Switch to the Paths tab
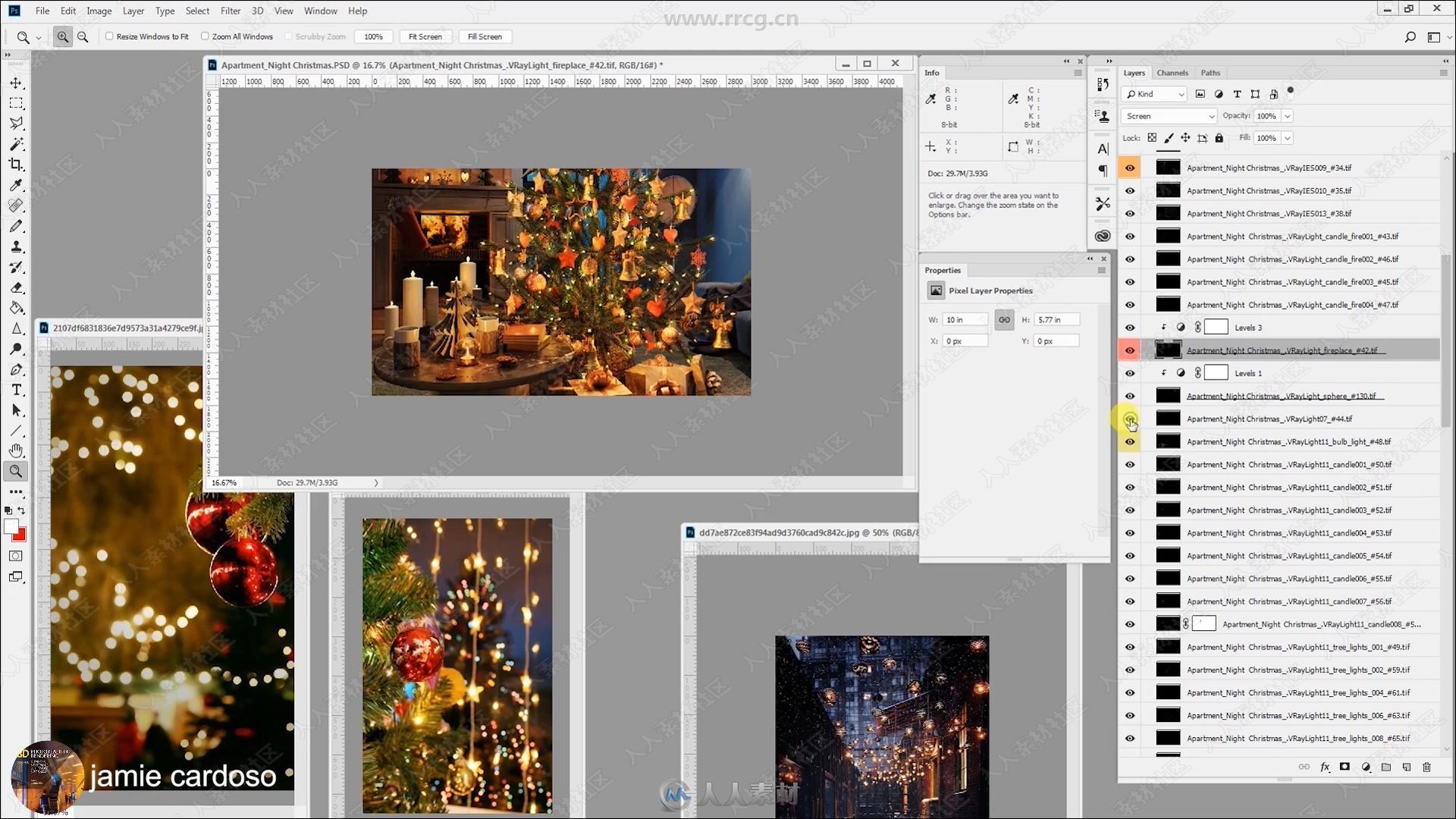 [1210, 72]
